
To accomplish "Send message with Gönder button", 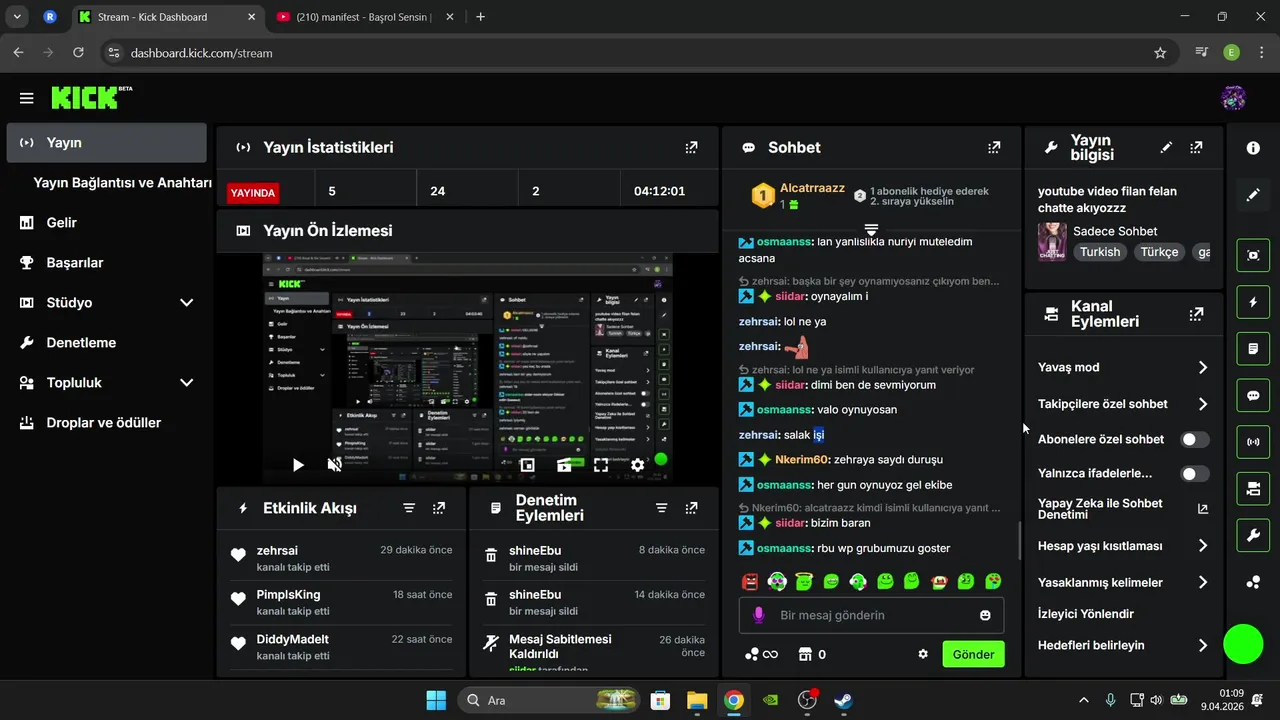I will tap(973, 654).
